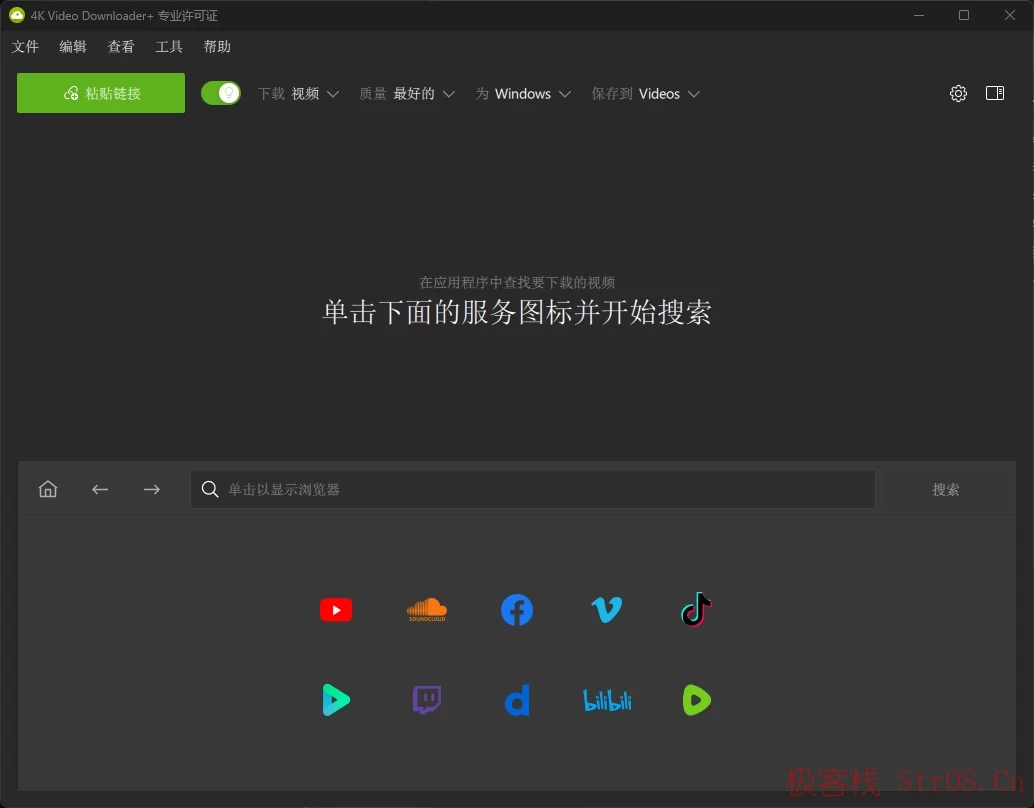Viewport: 1034px width, 808px height.
Task: Open the YouTube service icon
Action: [336, 610]
